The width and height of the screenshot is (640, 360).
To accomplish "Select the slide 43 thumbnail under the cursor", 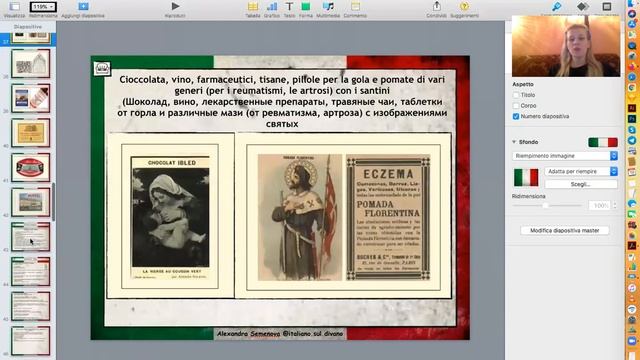I will (31, 237).
